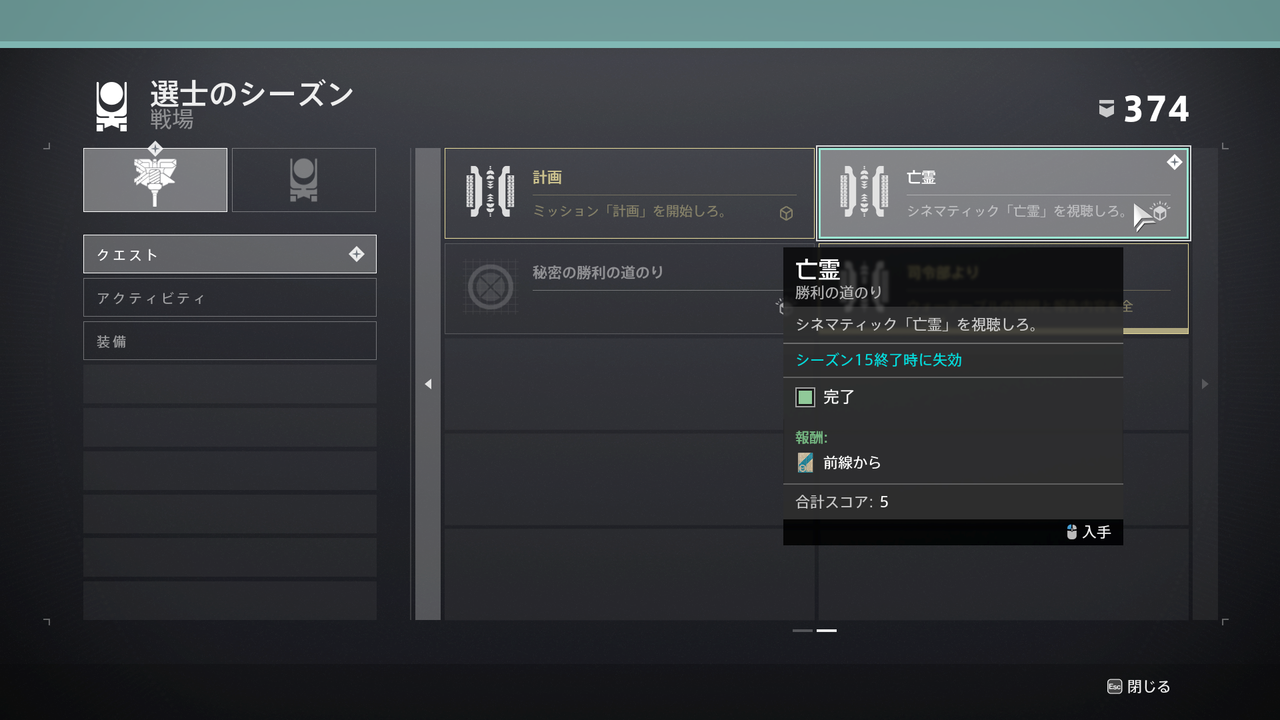This screenshot has width=1280, height=720.
Task: Click the 亡霊 card's emblem icon
Action: pyautogui.click(x=864, y=190)
